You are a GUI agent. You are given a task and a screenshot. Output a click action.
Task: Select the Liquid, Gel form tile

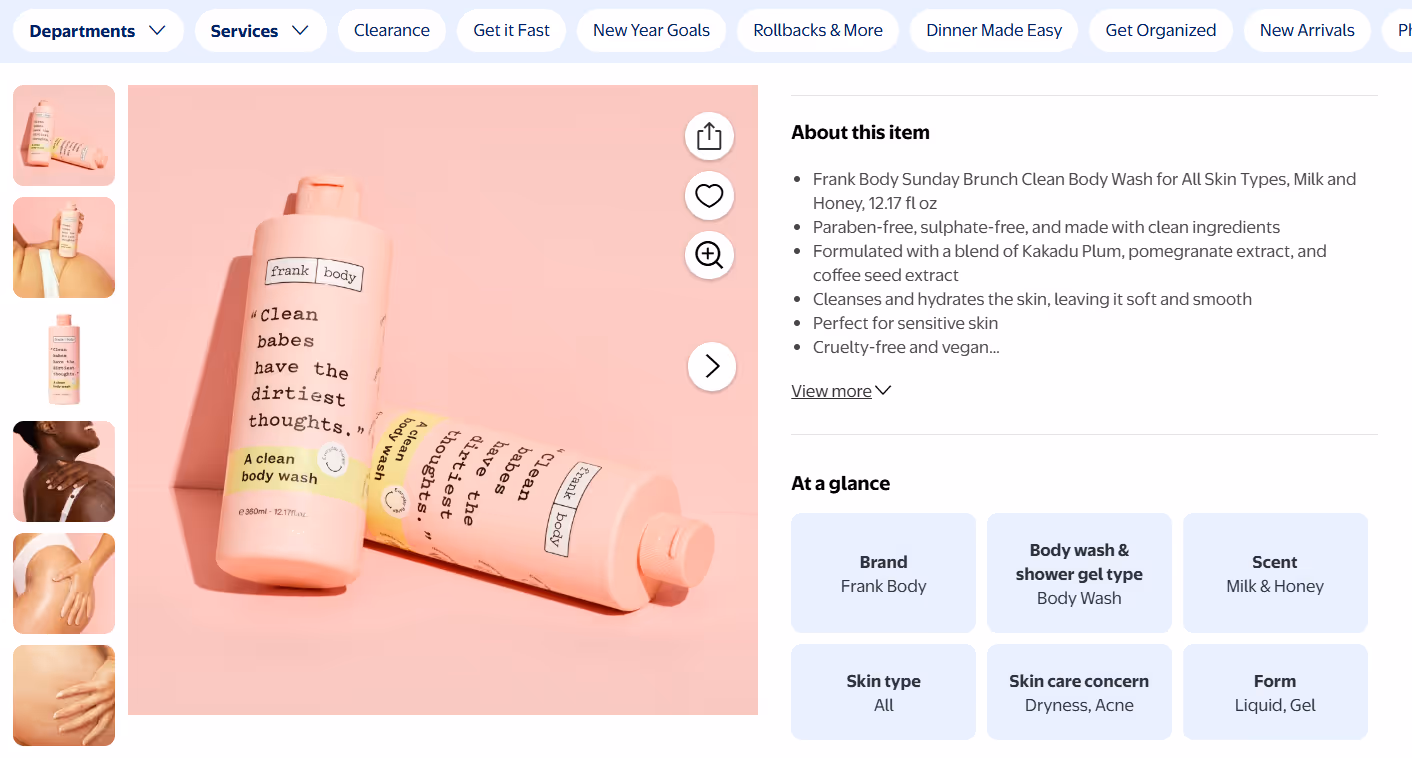(1275, 692)
